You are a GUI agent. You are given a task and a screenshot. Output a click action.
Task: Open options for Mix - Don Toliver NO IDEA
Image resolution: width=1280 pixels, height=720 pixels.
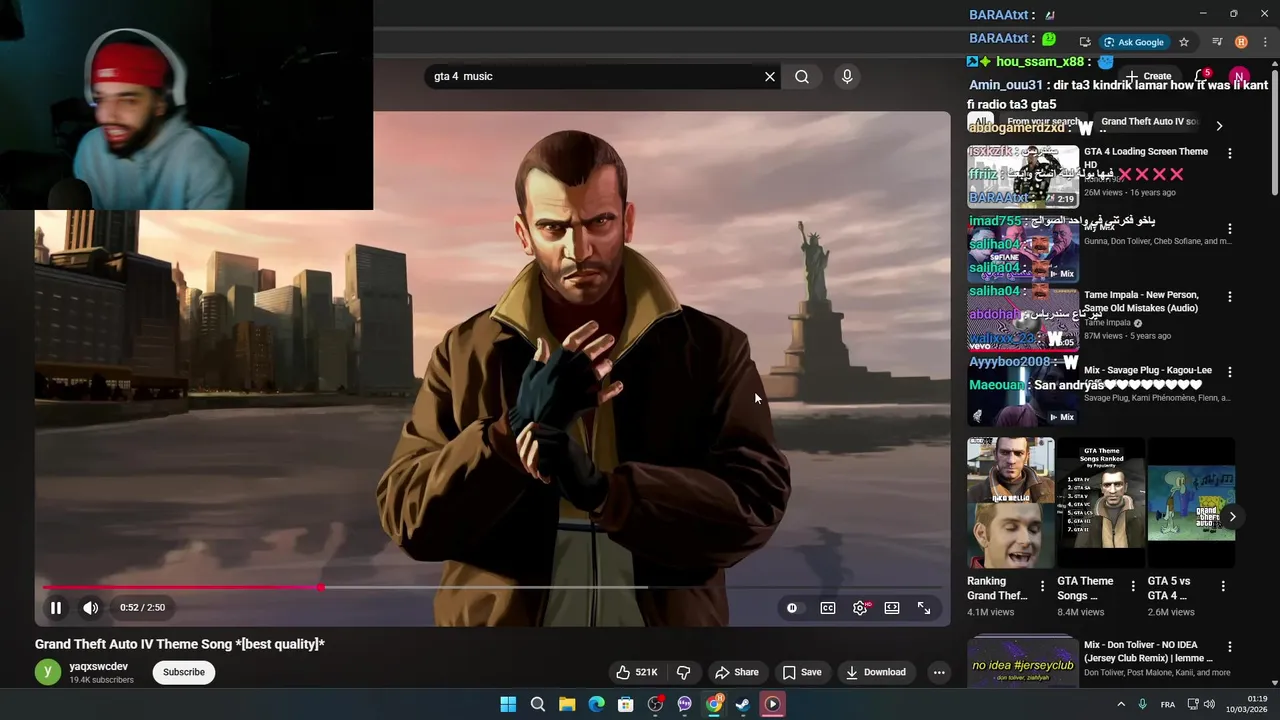pyautogui.click(x=1230, y=647)
